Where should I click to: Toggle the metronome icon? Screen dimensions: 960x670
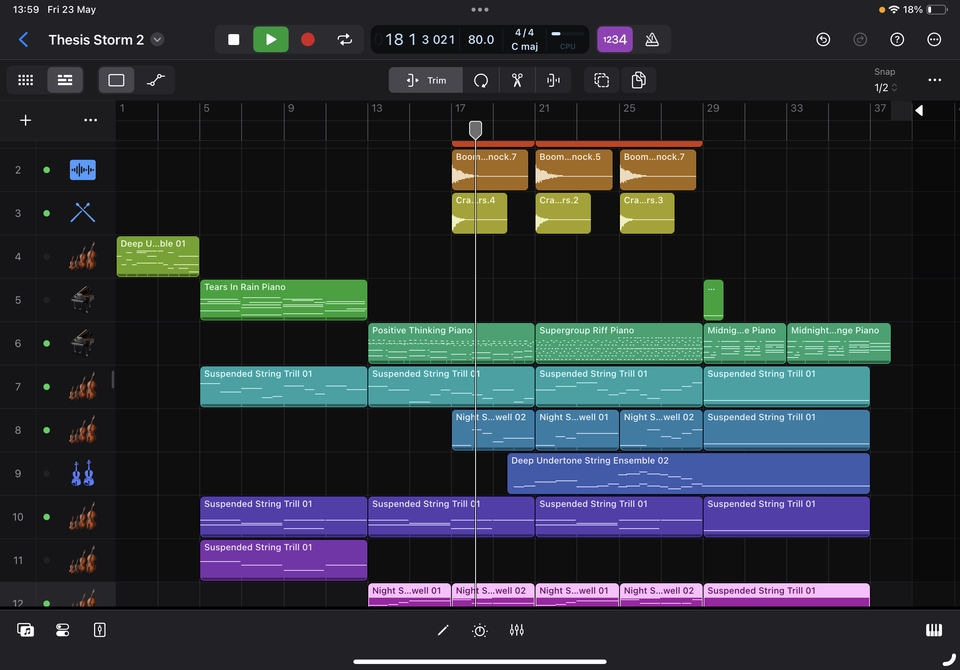tap(652, 39)
